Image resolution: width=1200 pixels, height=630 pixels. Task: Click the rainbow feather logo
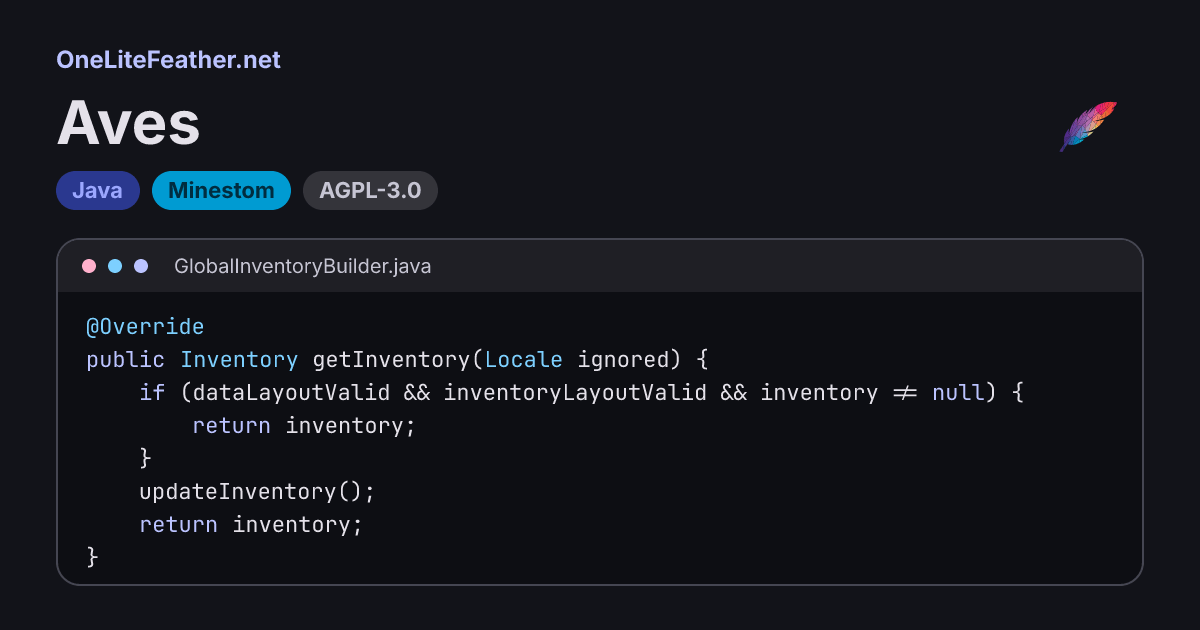click(1088, 127)
